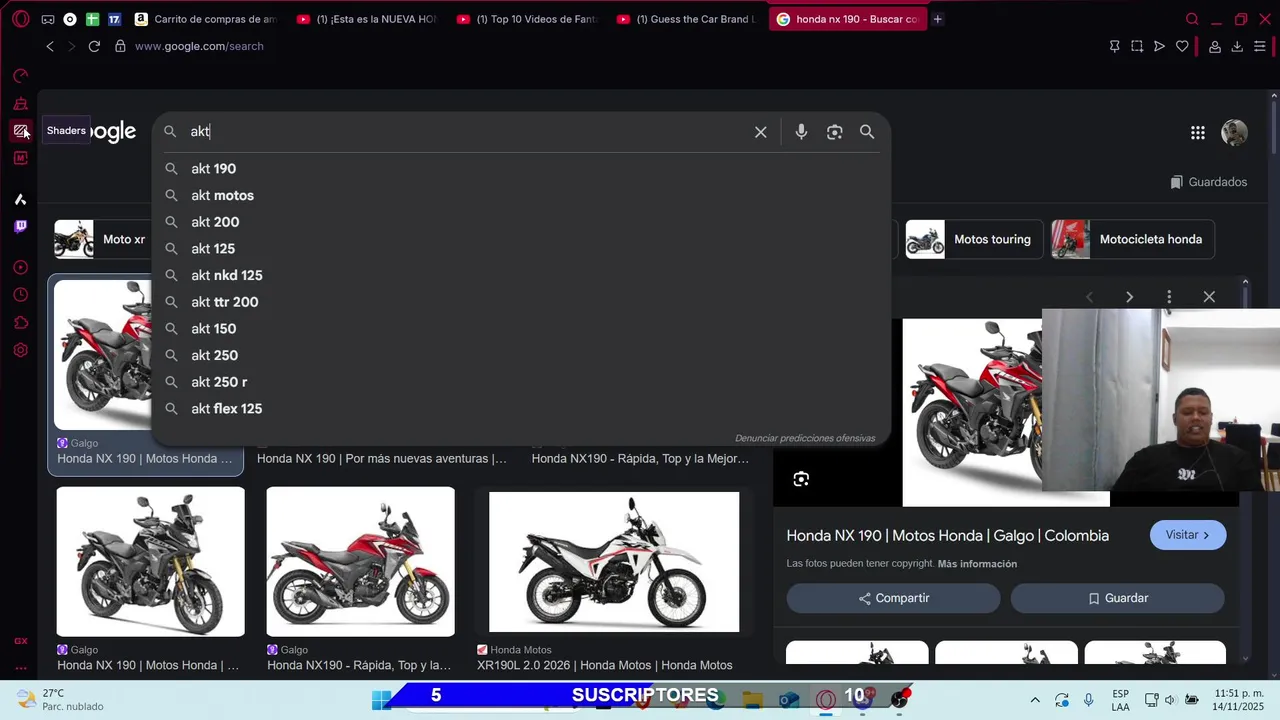Choose suggestion akt 250 r
The height and width of the screenshot is (720, 1280).
520,382
